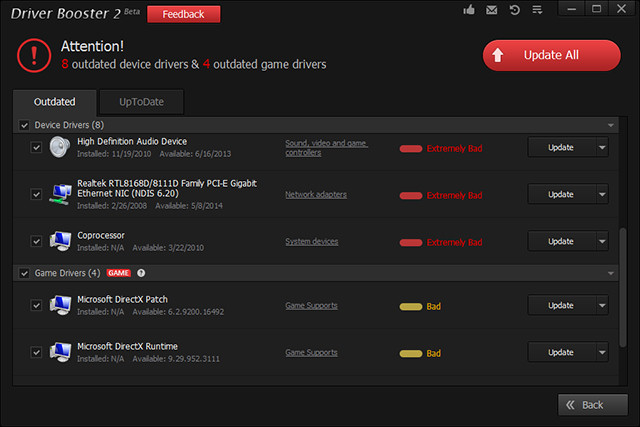Uncheck the Realtek Ethernet NIC checkbox
Viewport: 640px width, 427px height.
tap(36, 194)
